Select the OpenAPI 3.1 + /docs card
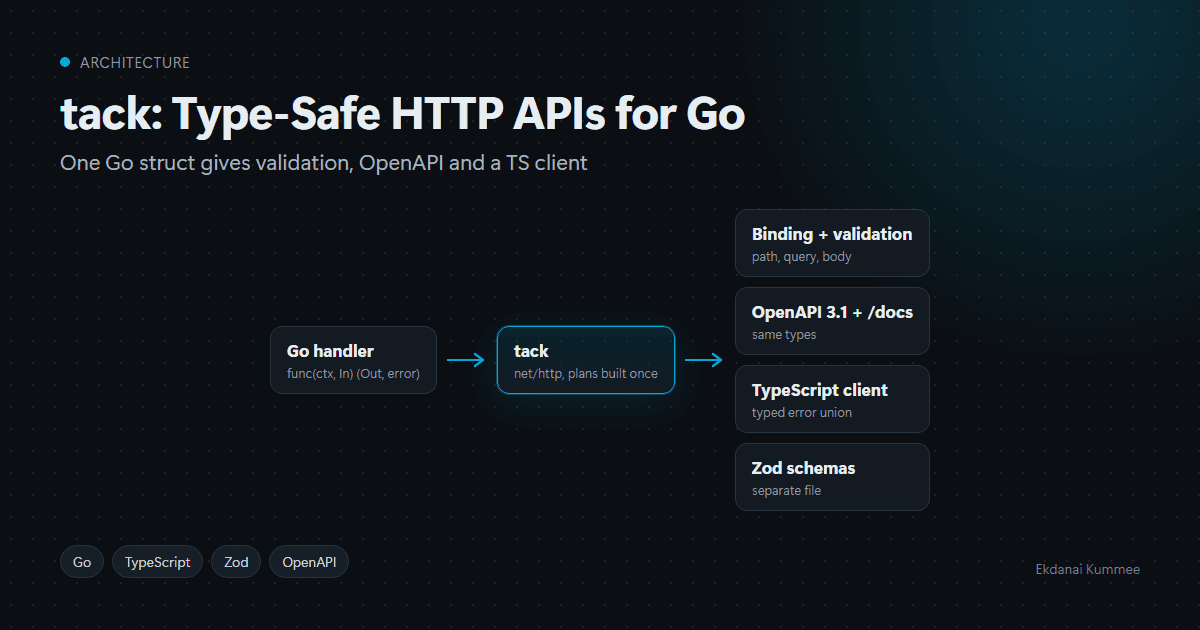 pyautogui.click(x=832, y=321)
